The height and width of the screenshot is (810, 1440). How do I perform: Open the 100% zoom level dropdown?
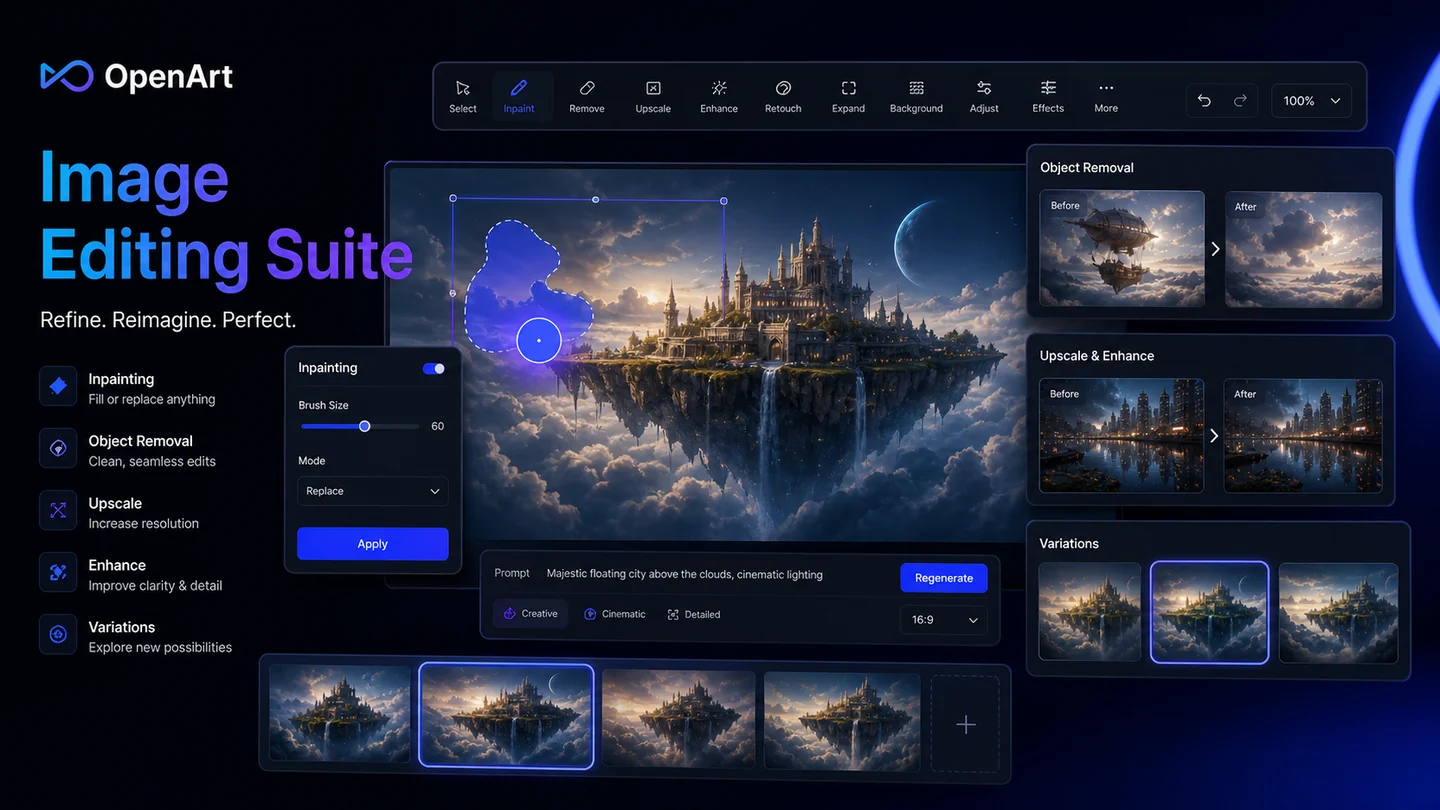point(1312,101)
